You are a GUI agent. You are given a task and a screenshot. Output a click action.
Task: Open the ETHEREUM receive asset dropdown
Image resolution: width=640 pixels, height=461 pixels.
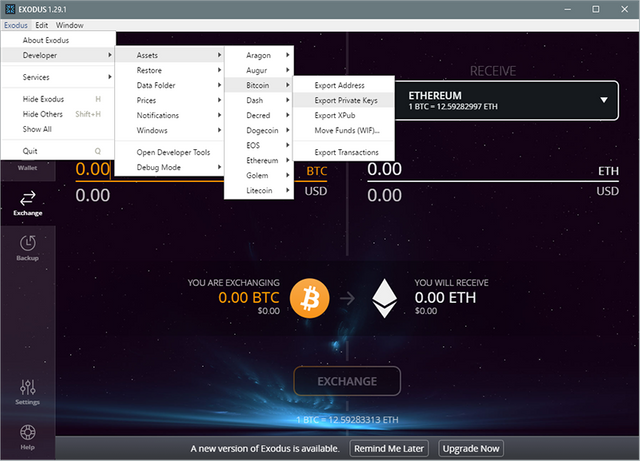point(507,100)
